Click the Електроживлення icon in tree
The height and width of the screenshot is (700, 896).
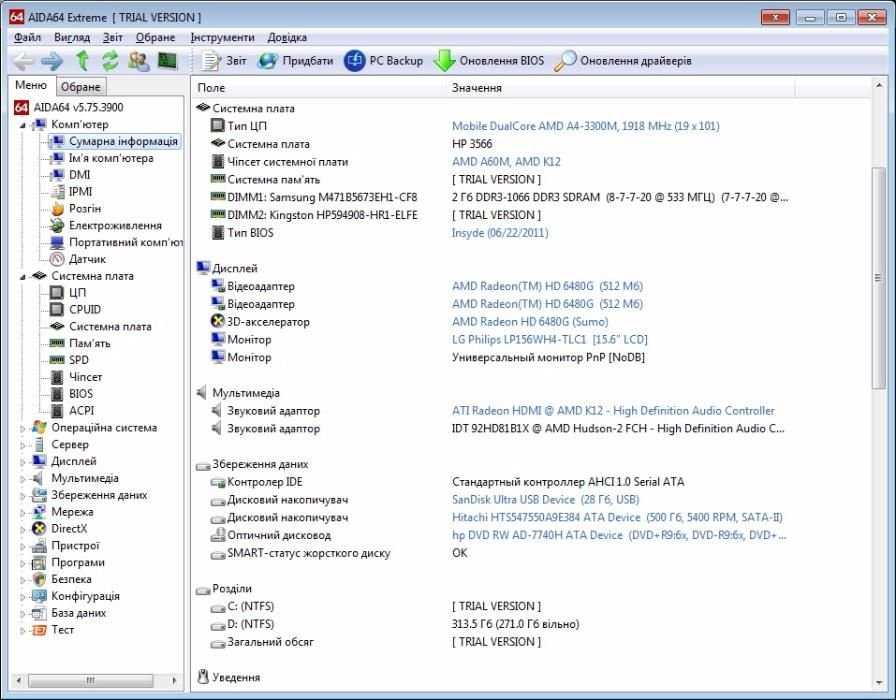click(x=57, y=225)
